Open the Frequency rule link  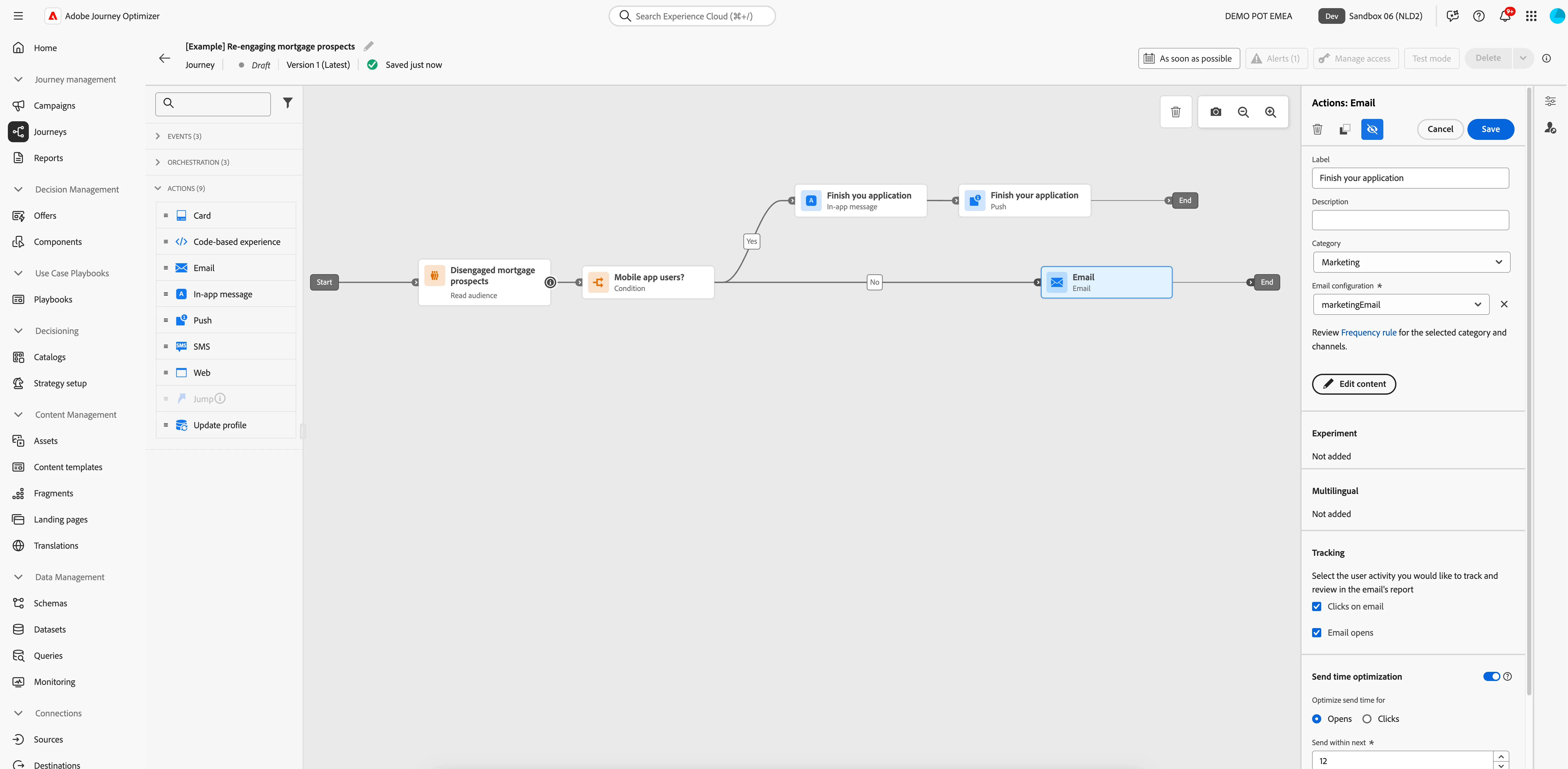(1368, 332)
